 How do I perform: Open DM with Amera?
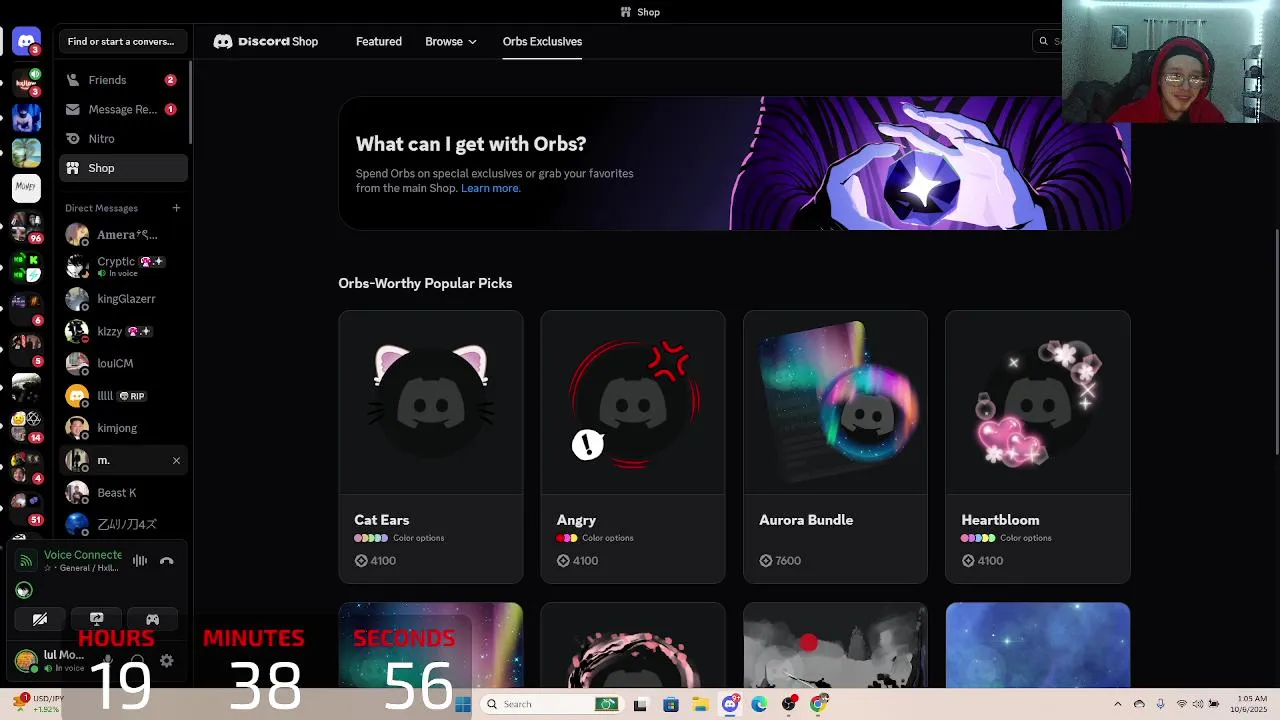(123, 235)
